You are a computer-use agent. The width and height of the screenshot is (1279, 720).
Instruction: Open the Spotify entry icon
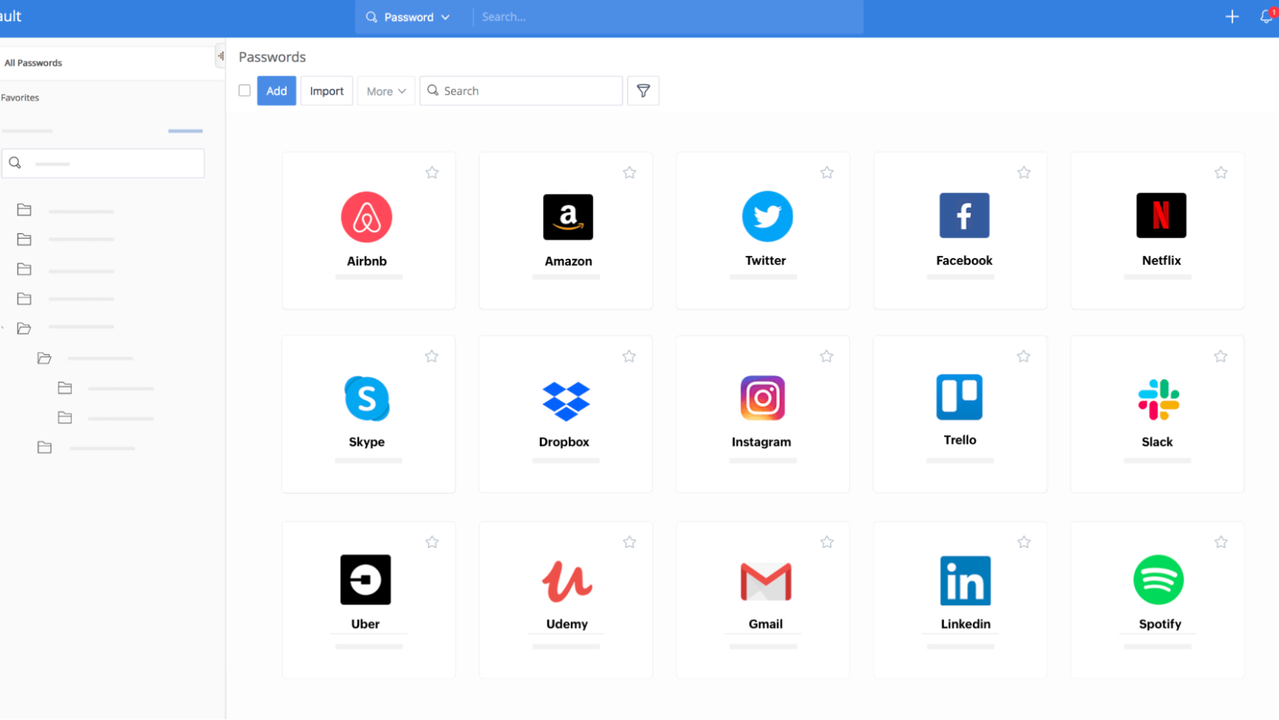point(1158,580)
